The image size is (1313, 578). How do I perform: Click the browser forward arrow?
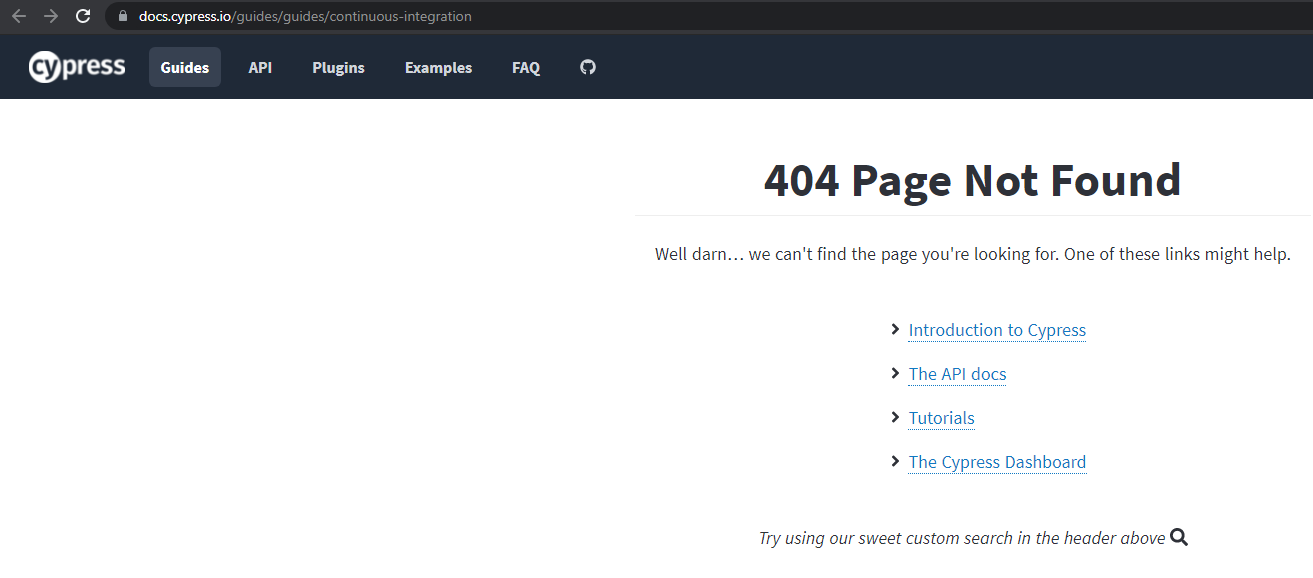click(x=50, y=16)
